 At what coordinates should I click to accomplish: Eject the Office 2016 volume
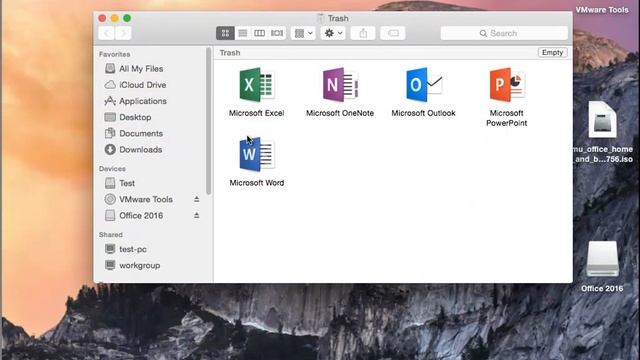[196, 215]
